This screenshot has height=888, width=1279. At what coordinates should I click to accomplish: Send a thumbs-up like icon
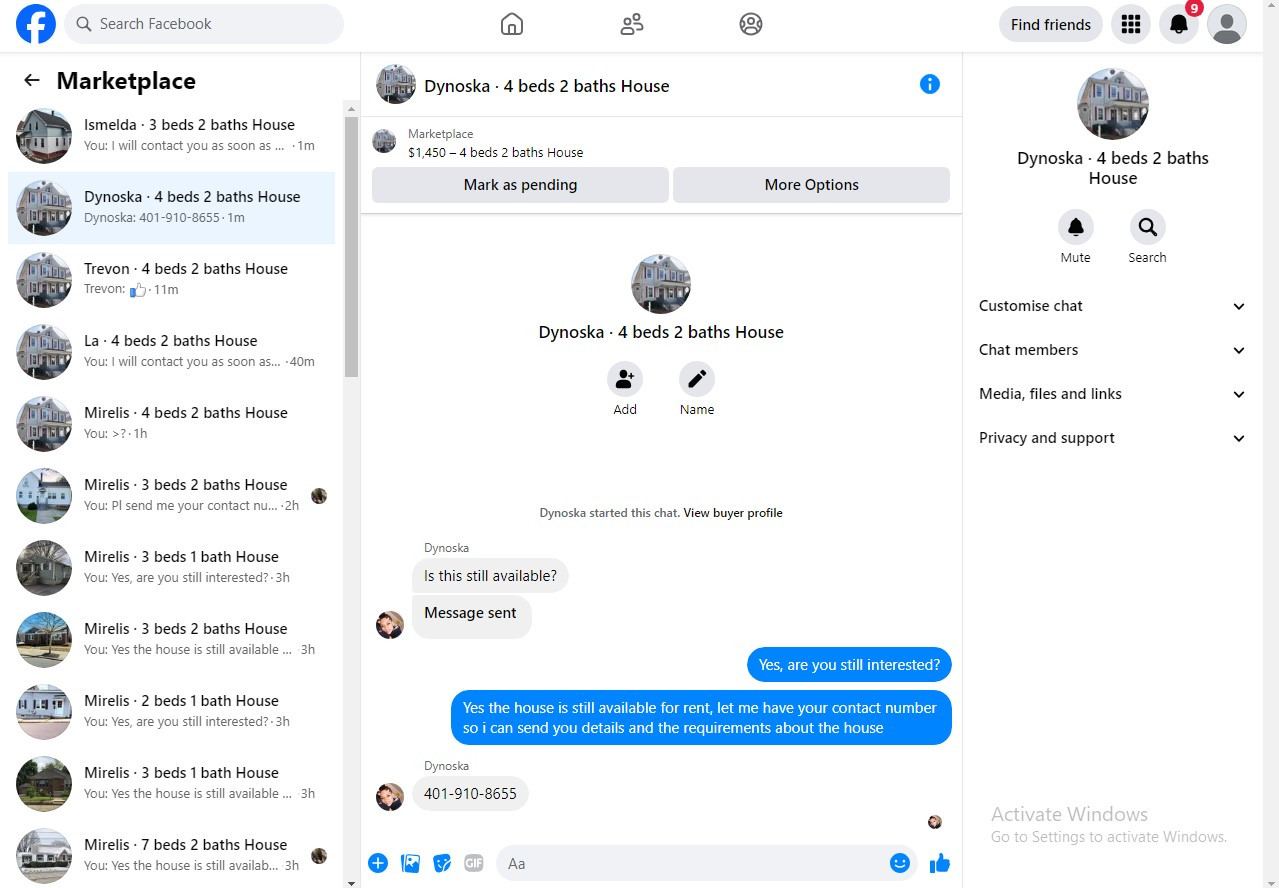(939, 863)
